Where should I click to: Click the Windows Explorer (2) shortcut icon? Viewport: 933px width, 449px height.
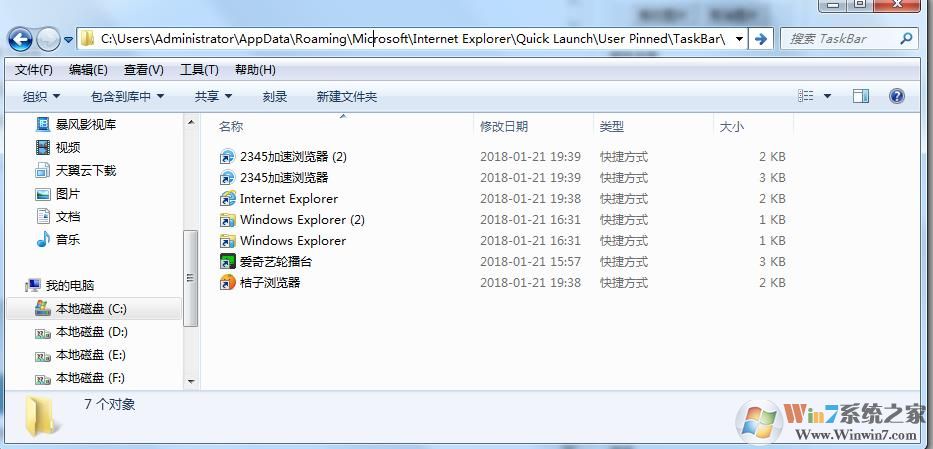point(227,220)
